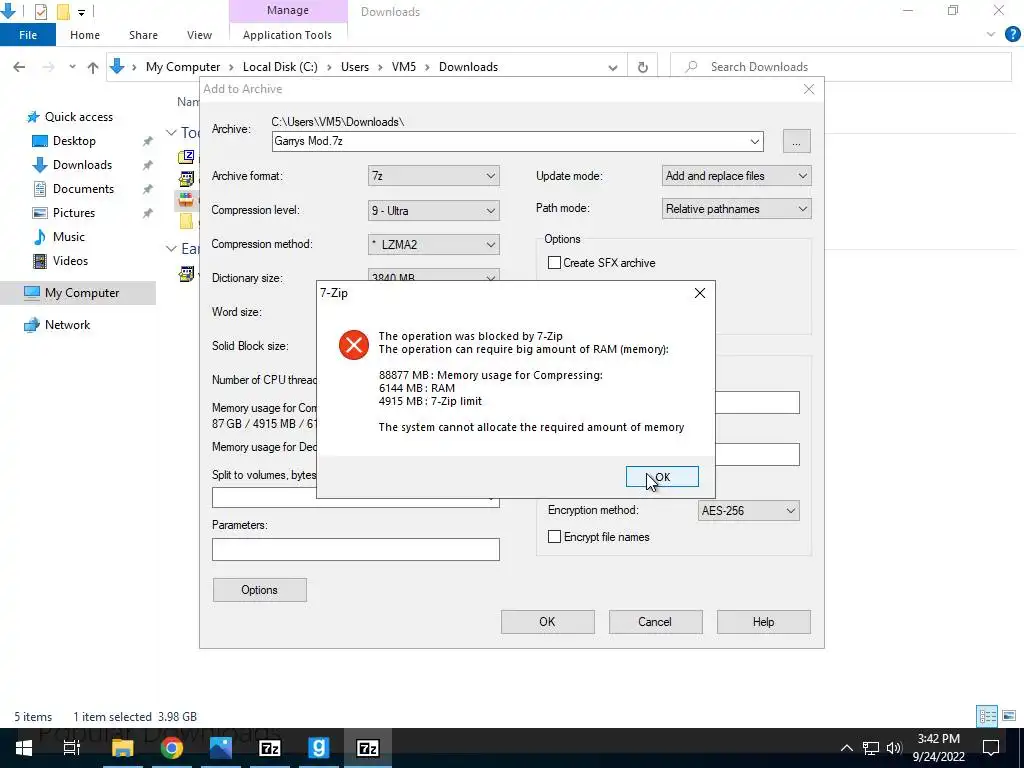Click the 7z archive file icon in list
Viewport: 1024px width, 768px height.
[187, 155]
